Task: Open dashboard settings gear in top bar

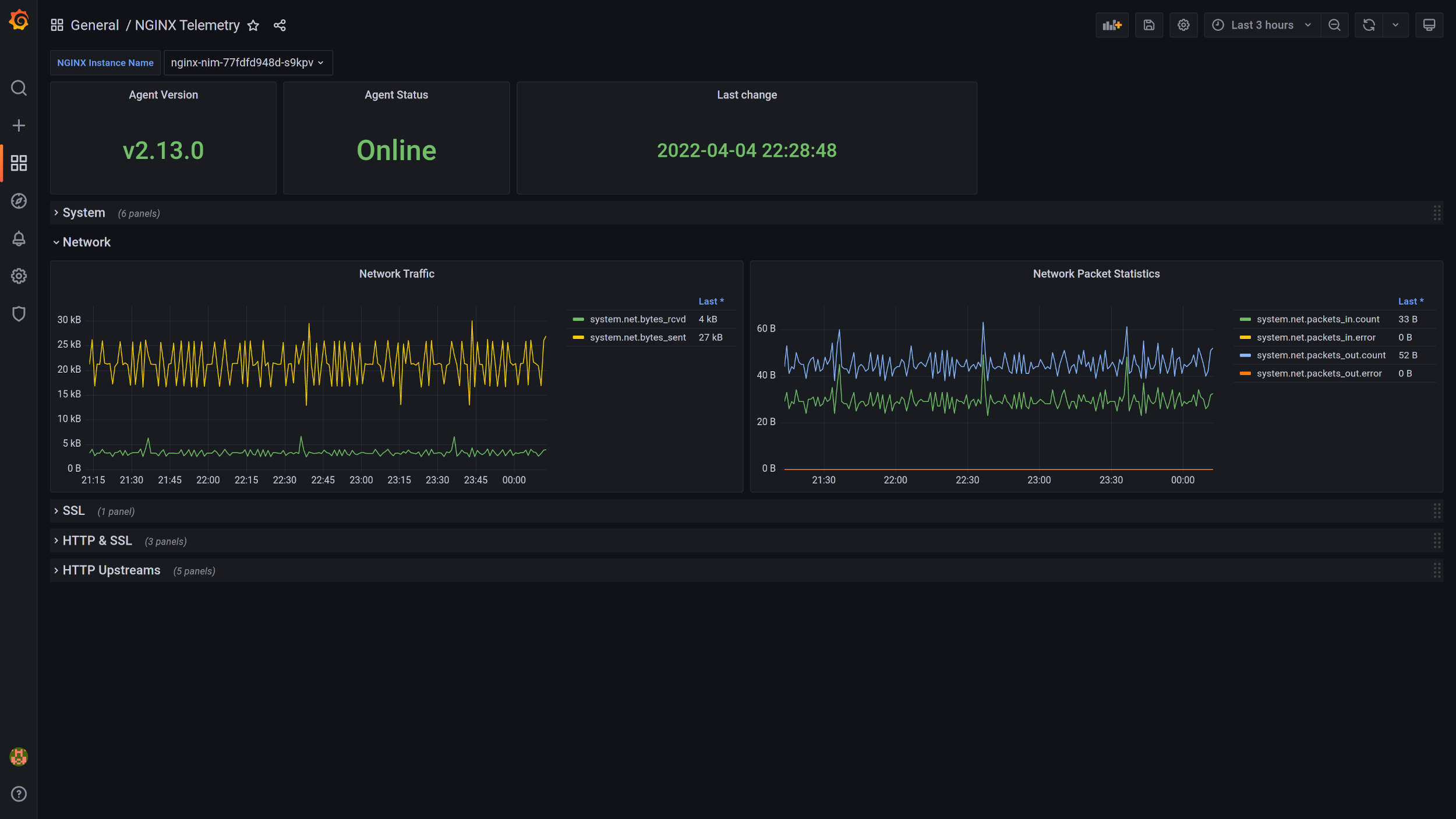Action: tap(1183, 25)
